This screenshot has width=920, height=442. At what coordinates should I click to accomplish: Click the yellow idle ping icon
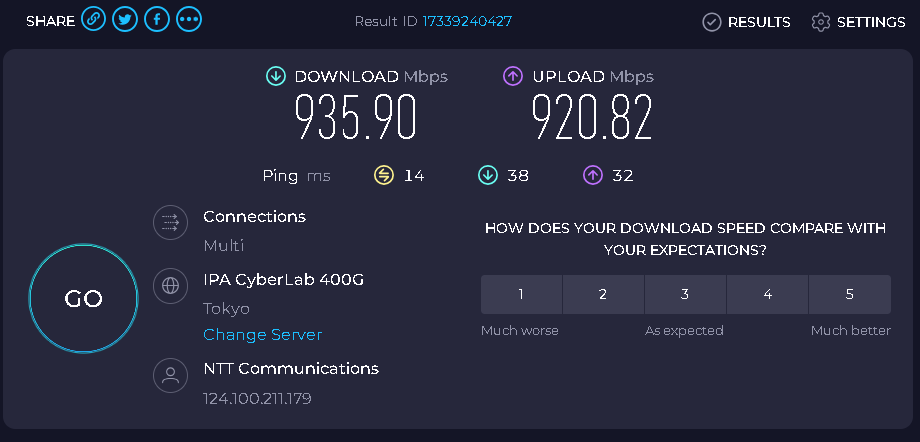pyautogui.click(x=384, y=175)
